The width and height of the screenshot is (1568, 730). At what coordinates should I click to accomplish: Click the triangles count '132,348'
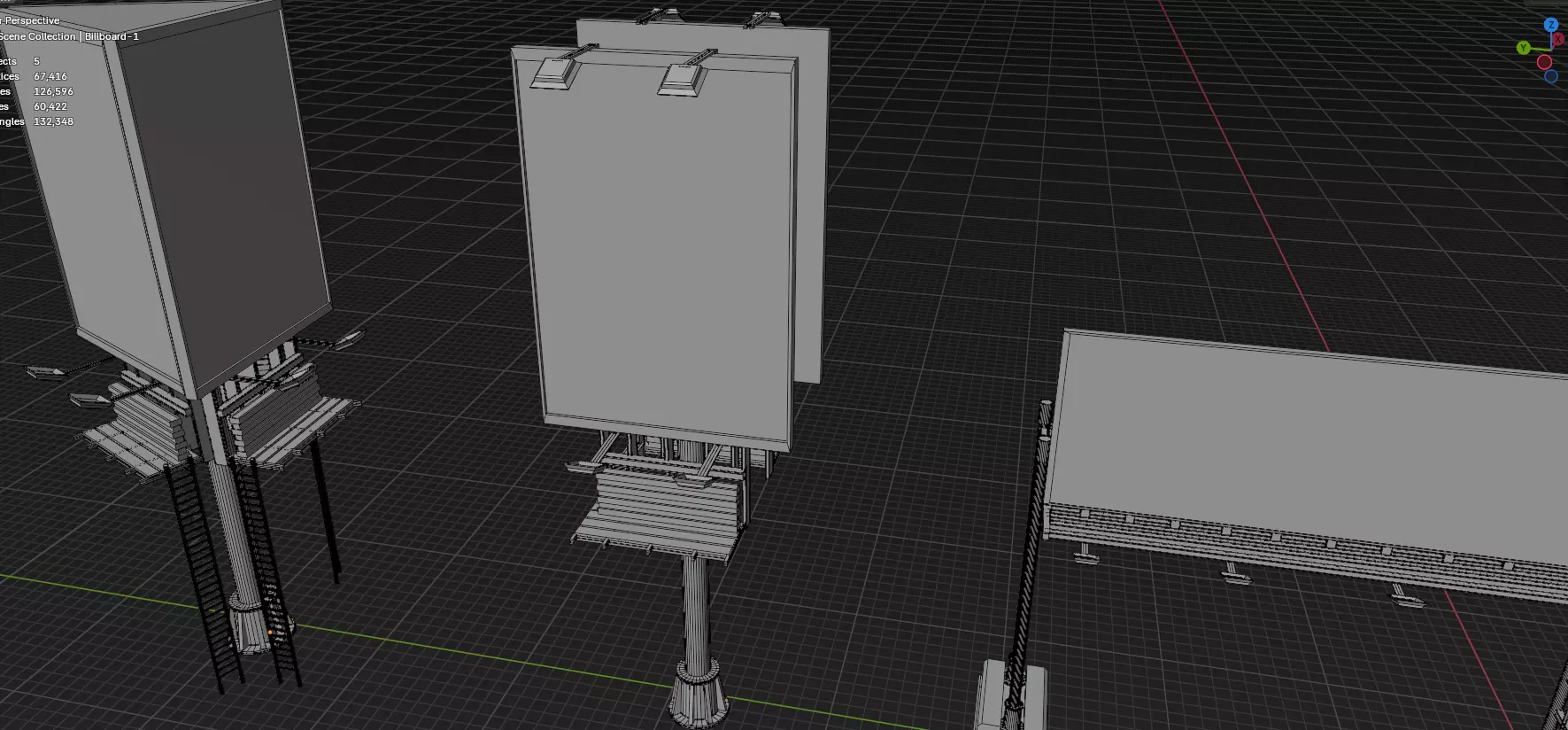pos(53,121)
